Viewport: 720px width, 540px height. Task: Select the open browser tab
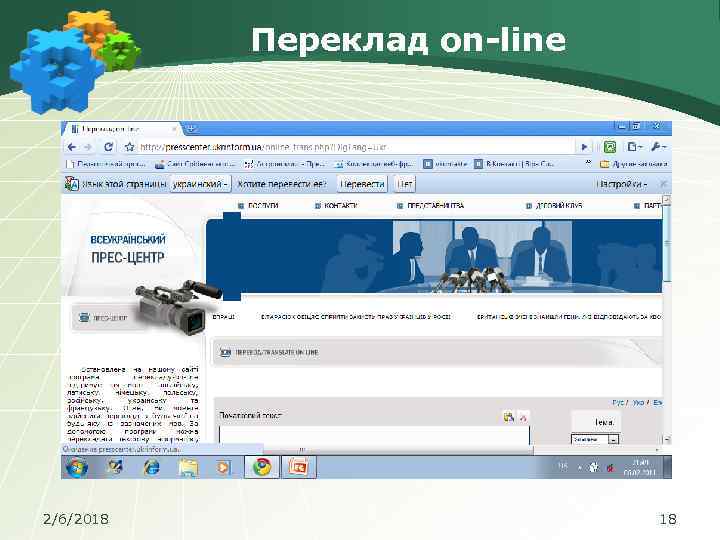[x=122, y=129]
